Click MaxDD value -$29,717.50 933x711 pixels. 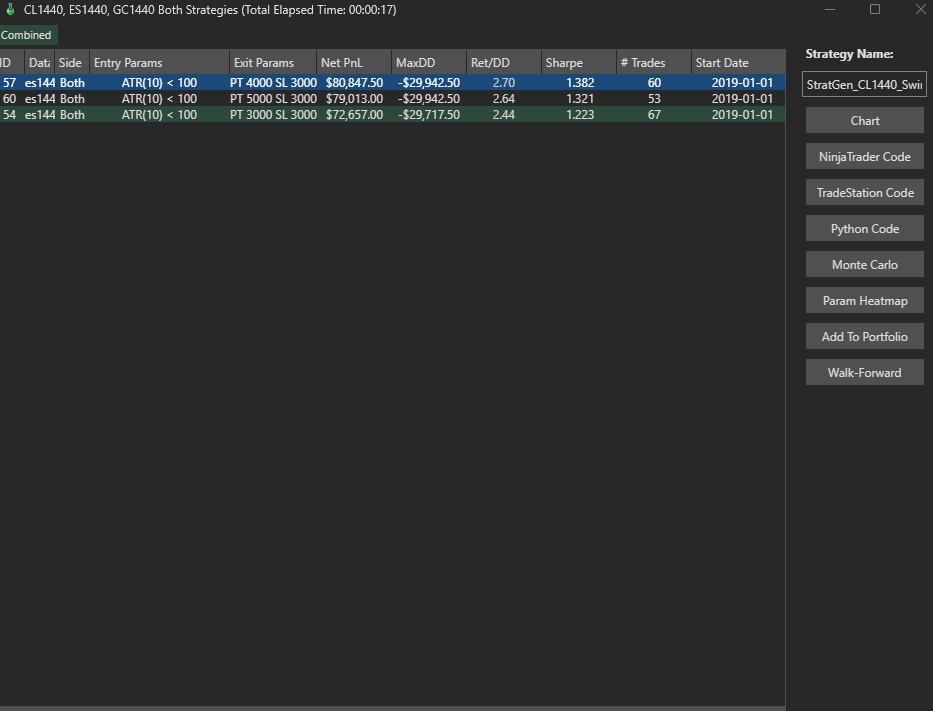428,115
